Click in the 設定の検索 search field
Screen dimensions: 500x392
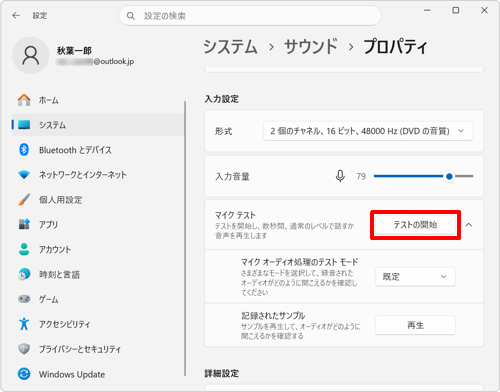[x=250, y=16]
